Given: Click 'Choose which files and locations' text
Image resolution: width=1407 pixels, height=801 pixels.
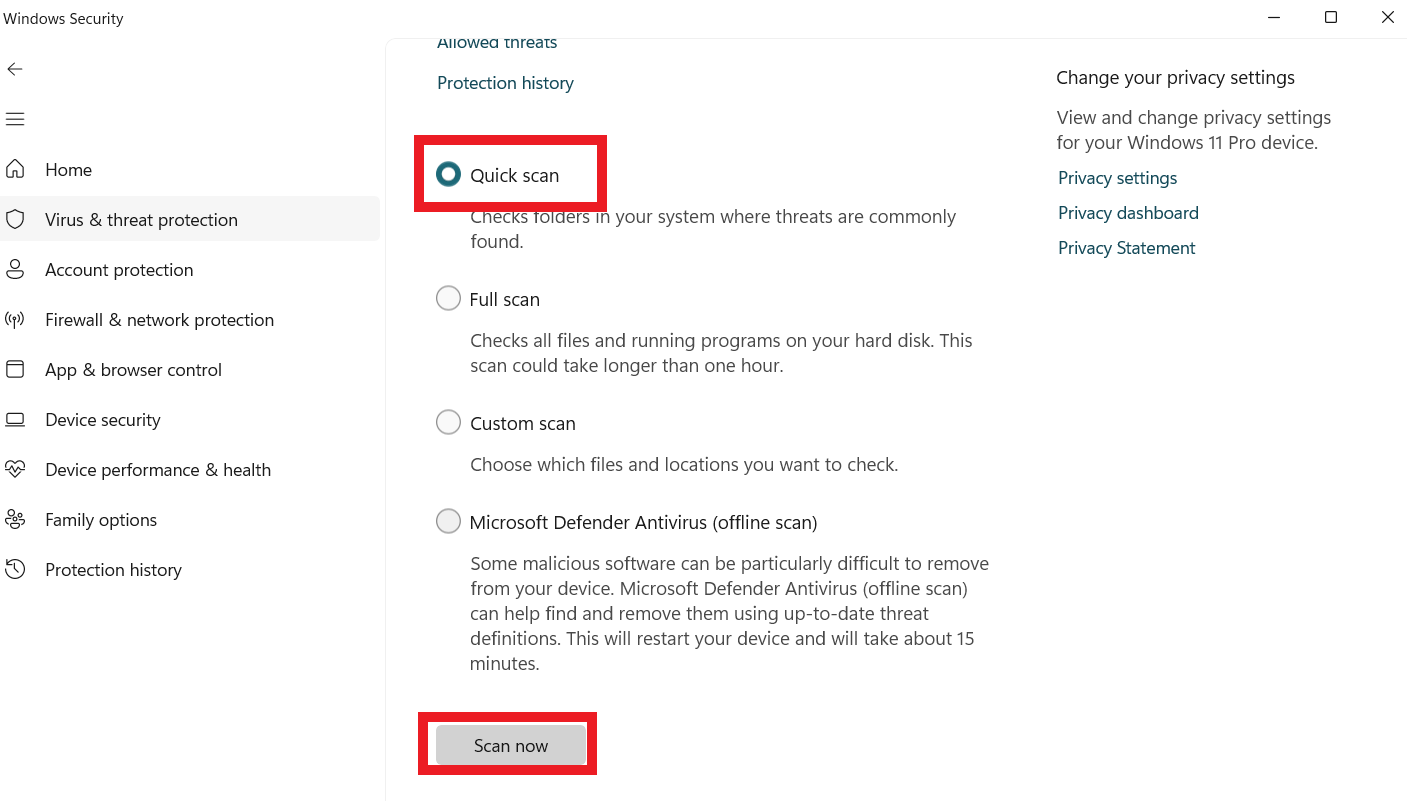Looking at the screenshot, I should (684, 464).
